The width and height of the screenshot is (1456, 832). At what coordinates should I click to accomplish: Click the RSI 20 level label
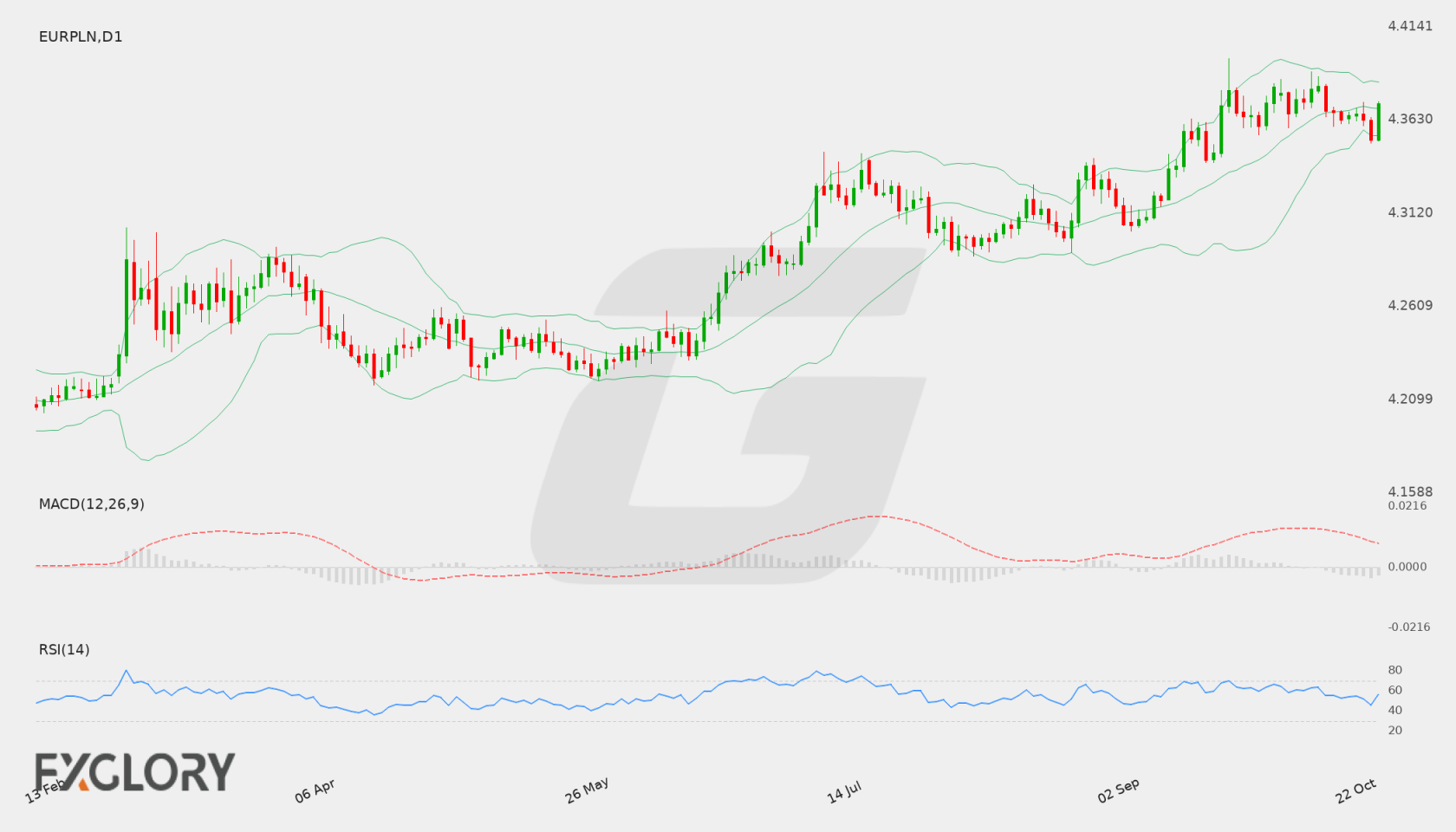click(1395, 730)
